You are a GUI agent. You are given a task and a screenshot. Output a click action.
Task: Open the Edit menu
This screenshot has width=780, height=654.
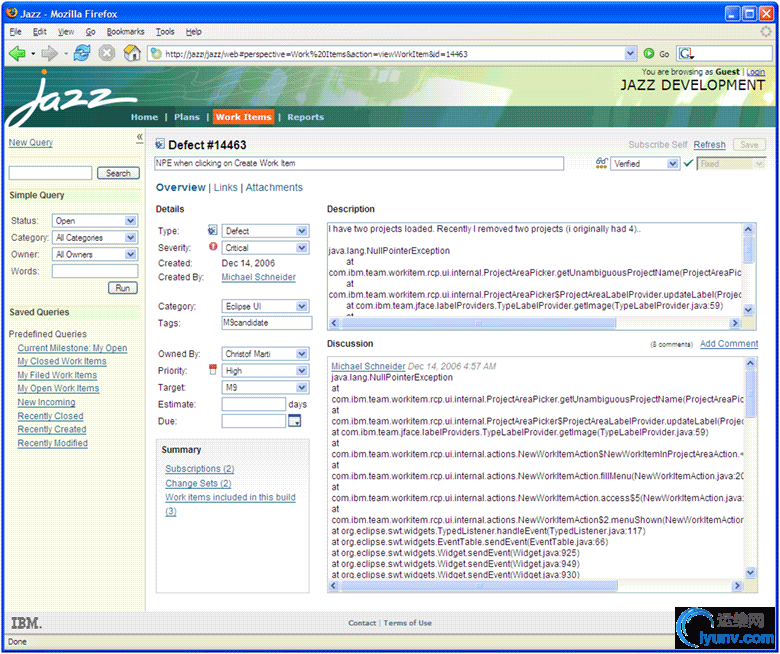40,32
